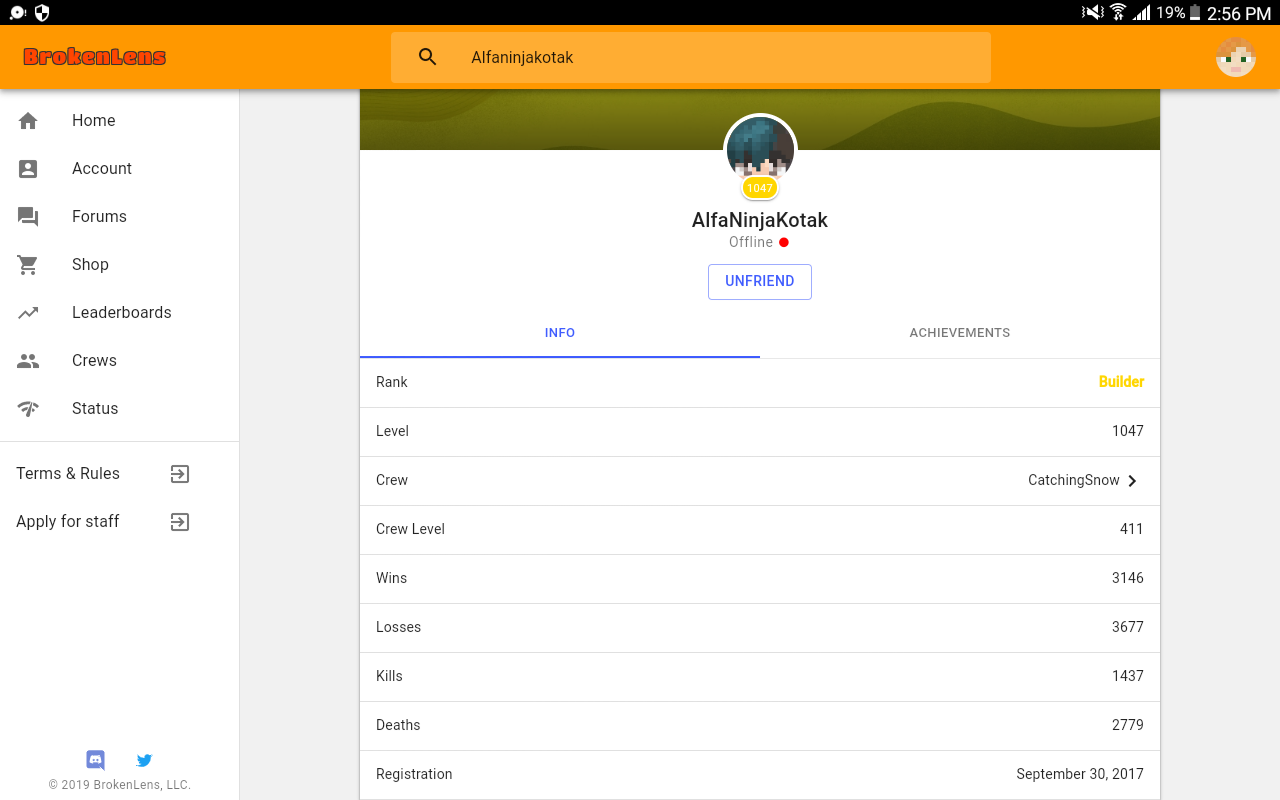Open the user avatar menu

pos(1236,57)
